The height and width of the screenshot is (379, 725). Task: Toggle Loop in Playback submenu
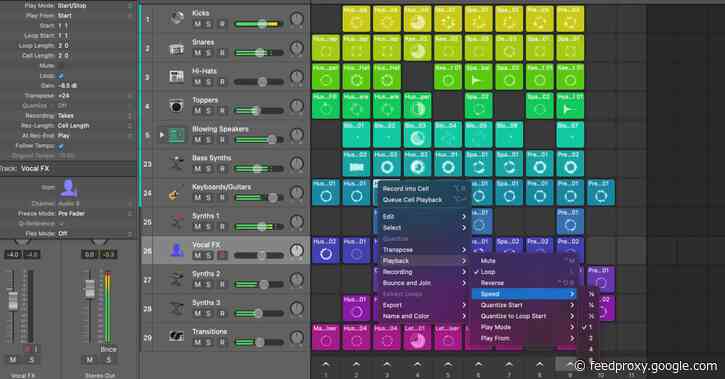pos(524,272)
